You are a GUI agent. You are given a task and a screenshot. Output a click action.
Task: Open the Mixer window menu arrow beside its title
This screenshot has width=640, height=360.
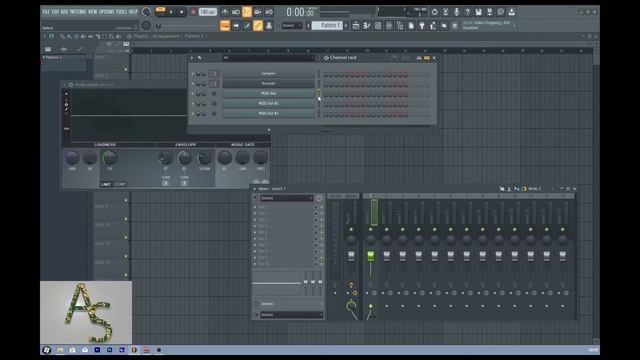pyautogui.click(x=255, y=189)
